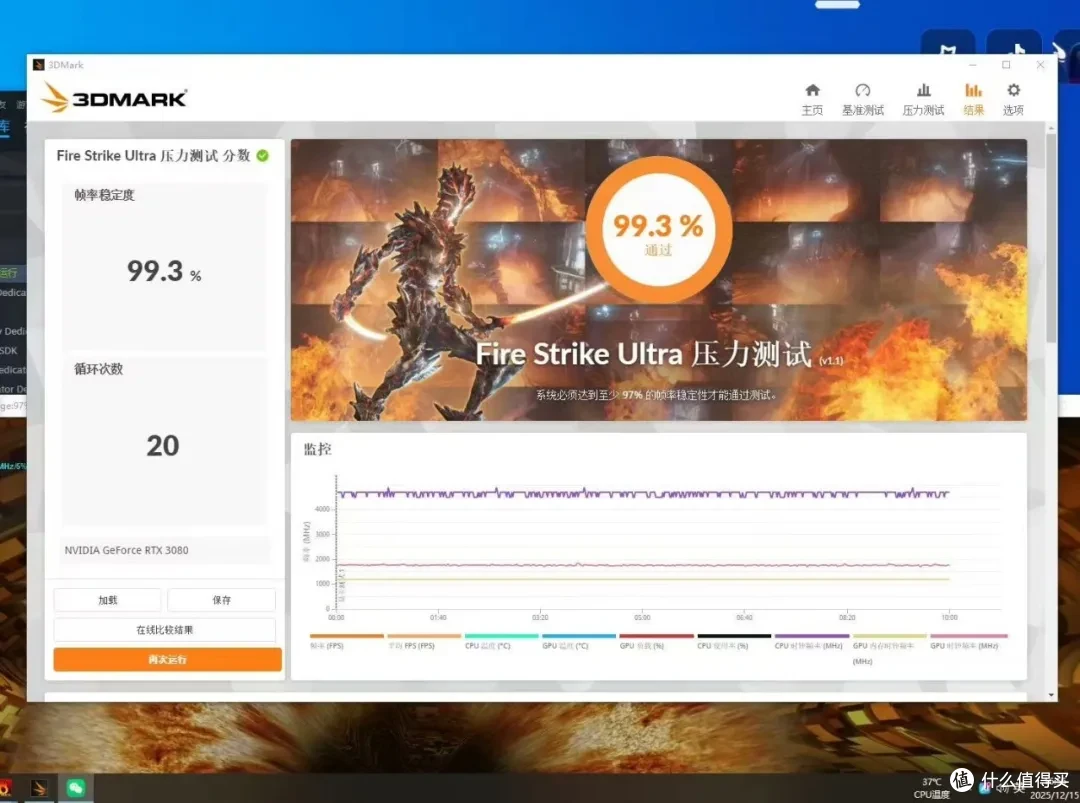Click the orange 再次运行 run again button
The height and width of the screenshot is (803, 1080).
(x=167, y=659)
